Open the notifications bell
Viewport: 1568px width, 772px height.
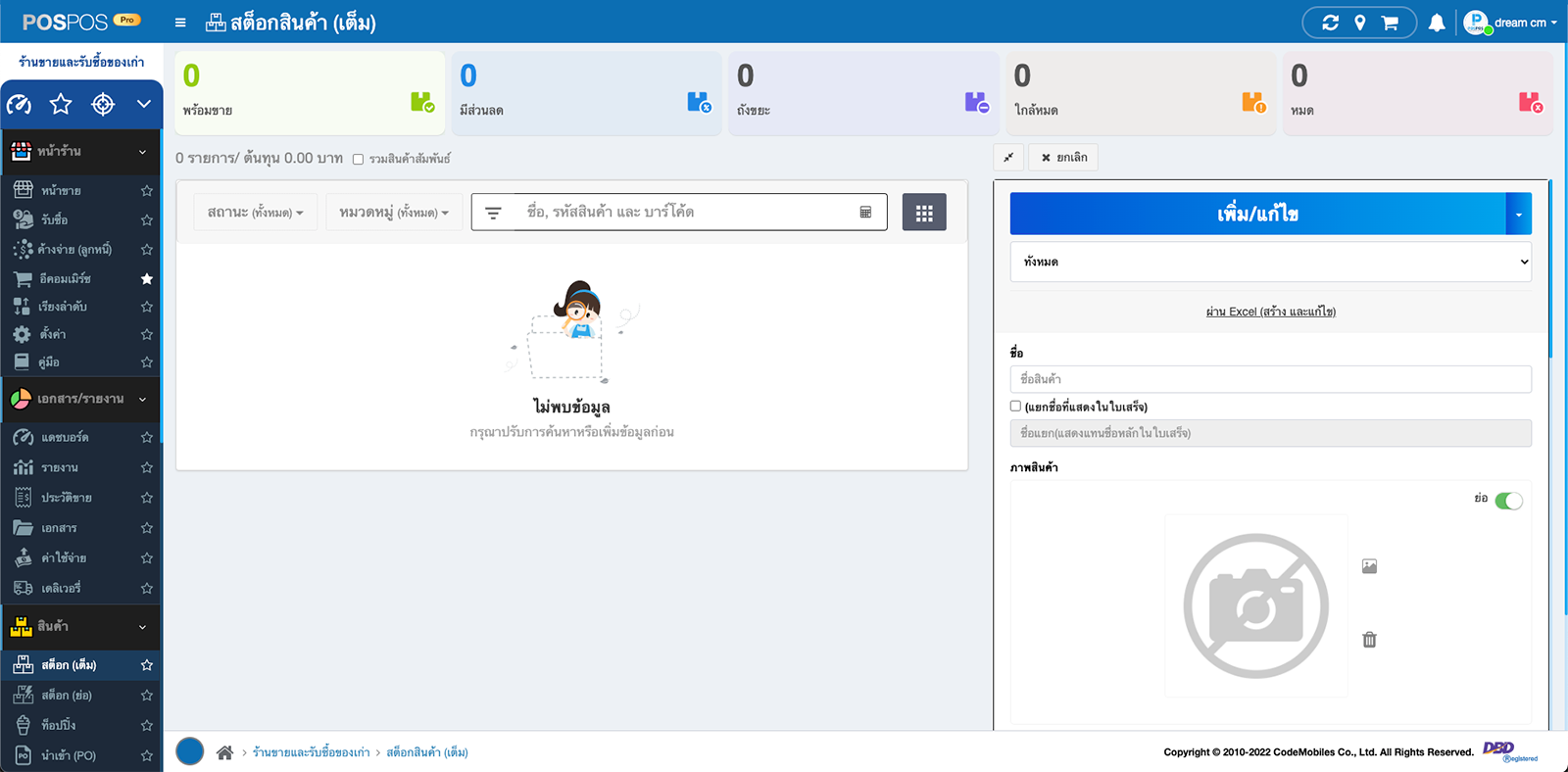1436,23
